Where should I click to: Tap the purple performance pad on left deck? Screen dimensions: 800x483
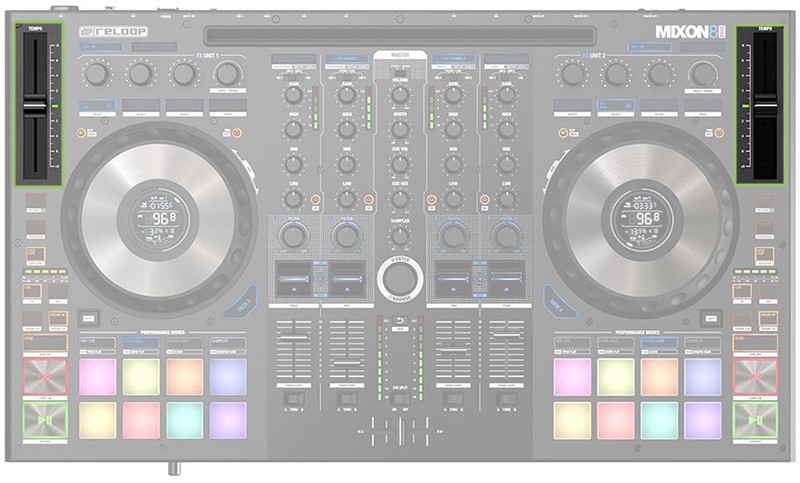(x=228, y=420)
